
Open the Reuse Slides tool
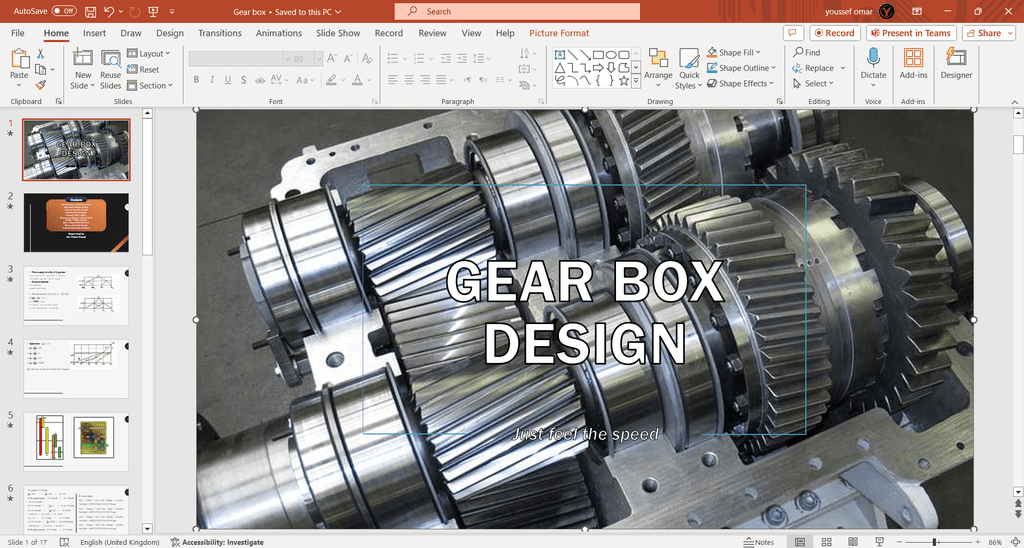pyautogui.click(x=110, y=69)
